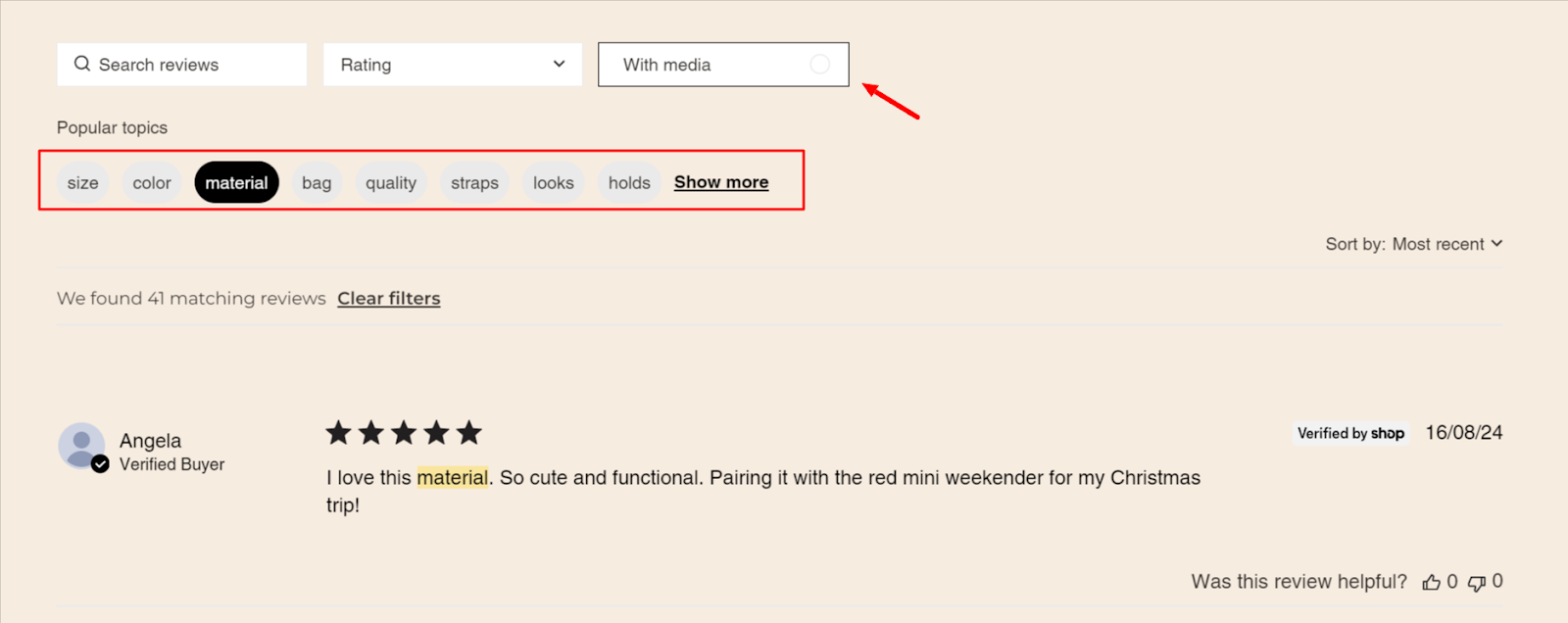The image size is (1568, 623).
Task: Deselect the material topic chip
Action: (236, 183)
